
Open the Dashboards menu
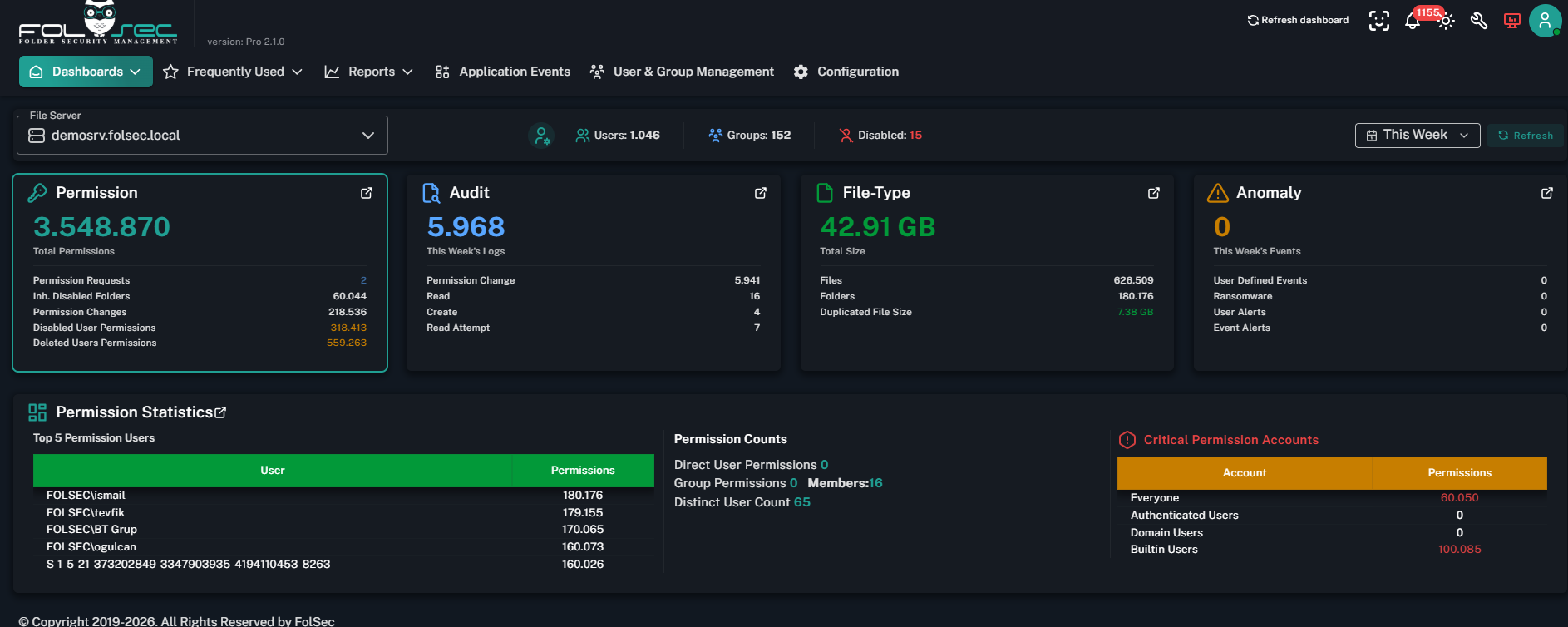tap(86, 72)
